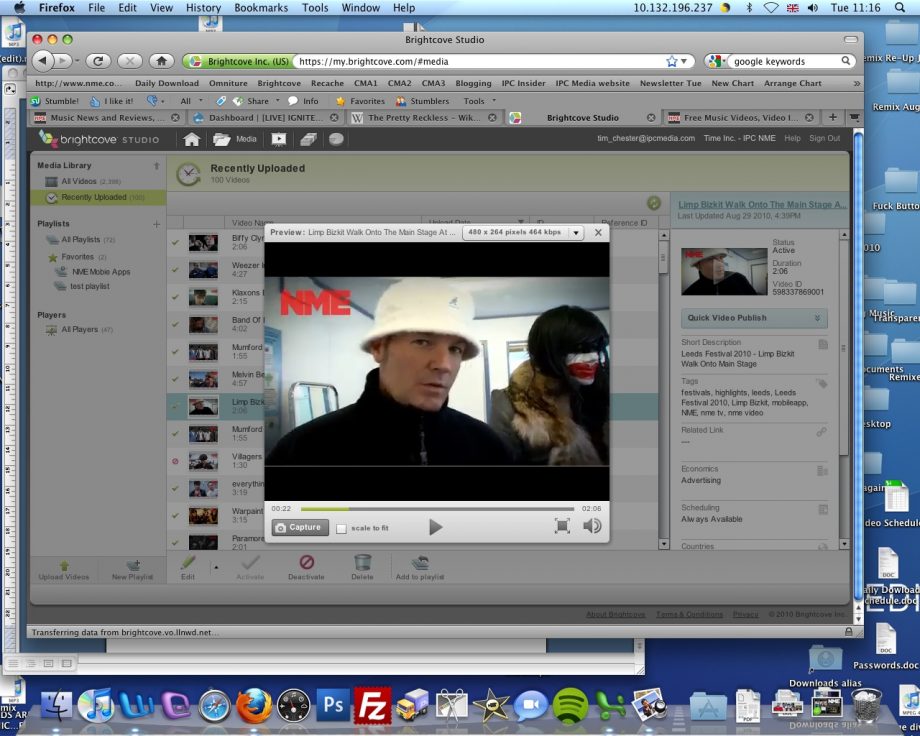Open a new Firefox tab
Image resolution: width=920 pixels, height=736 pixels.
pos(833,117)
